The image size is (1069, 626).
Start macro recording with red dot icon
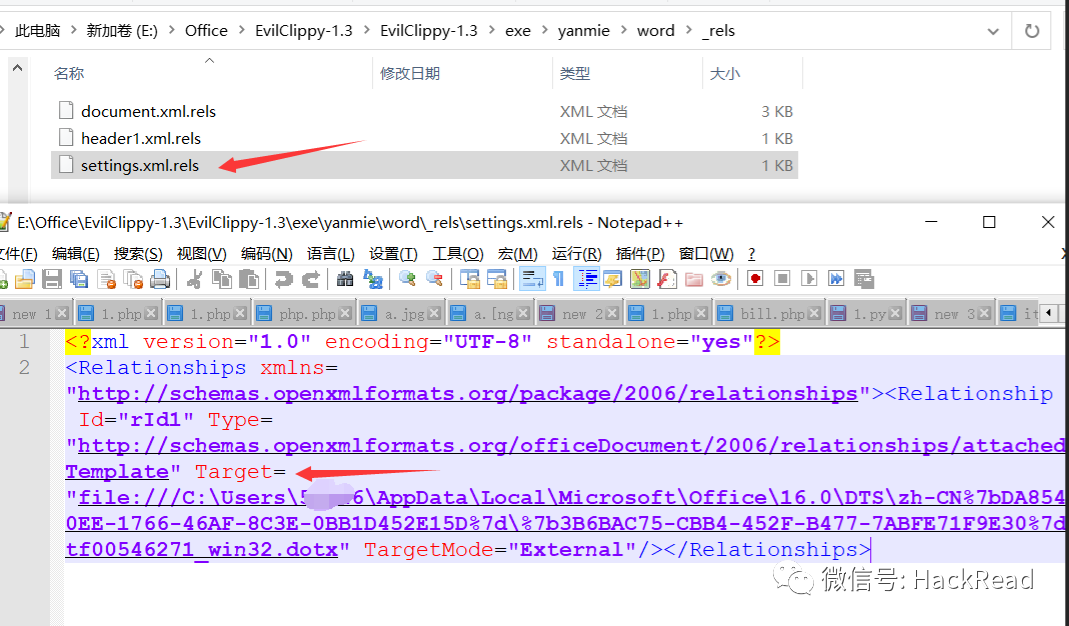(x=755, y=279)
